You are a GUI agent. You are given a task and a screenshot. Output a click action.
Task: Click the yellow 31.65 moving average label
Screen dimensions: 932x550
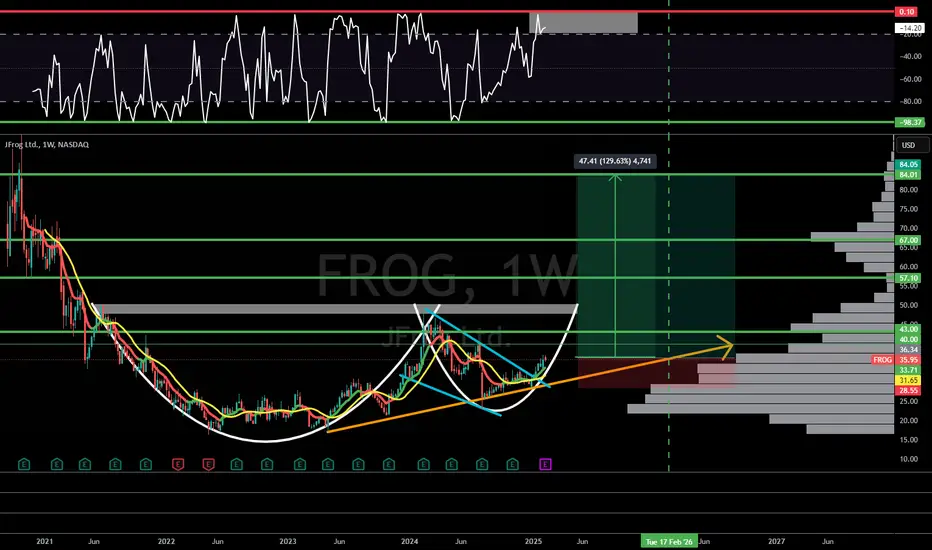point(908,380)
